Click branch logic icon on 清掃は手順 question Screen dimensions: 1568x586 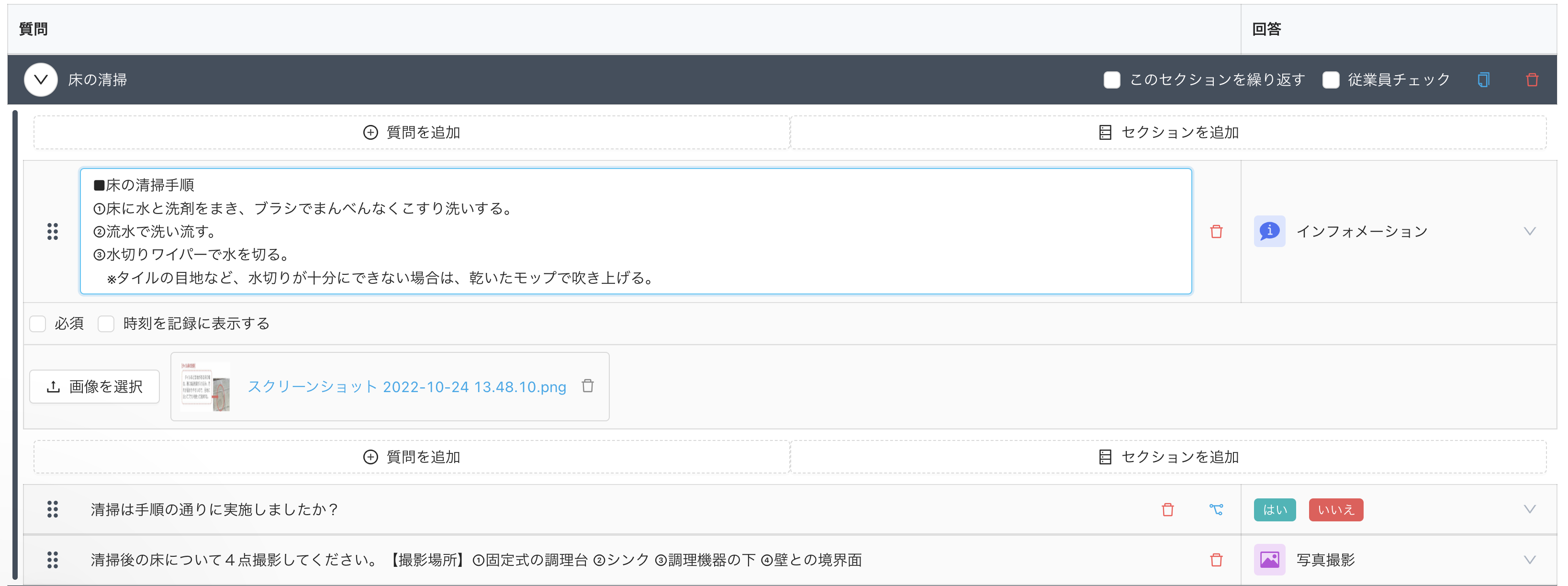click(1216, 509)
